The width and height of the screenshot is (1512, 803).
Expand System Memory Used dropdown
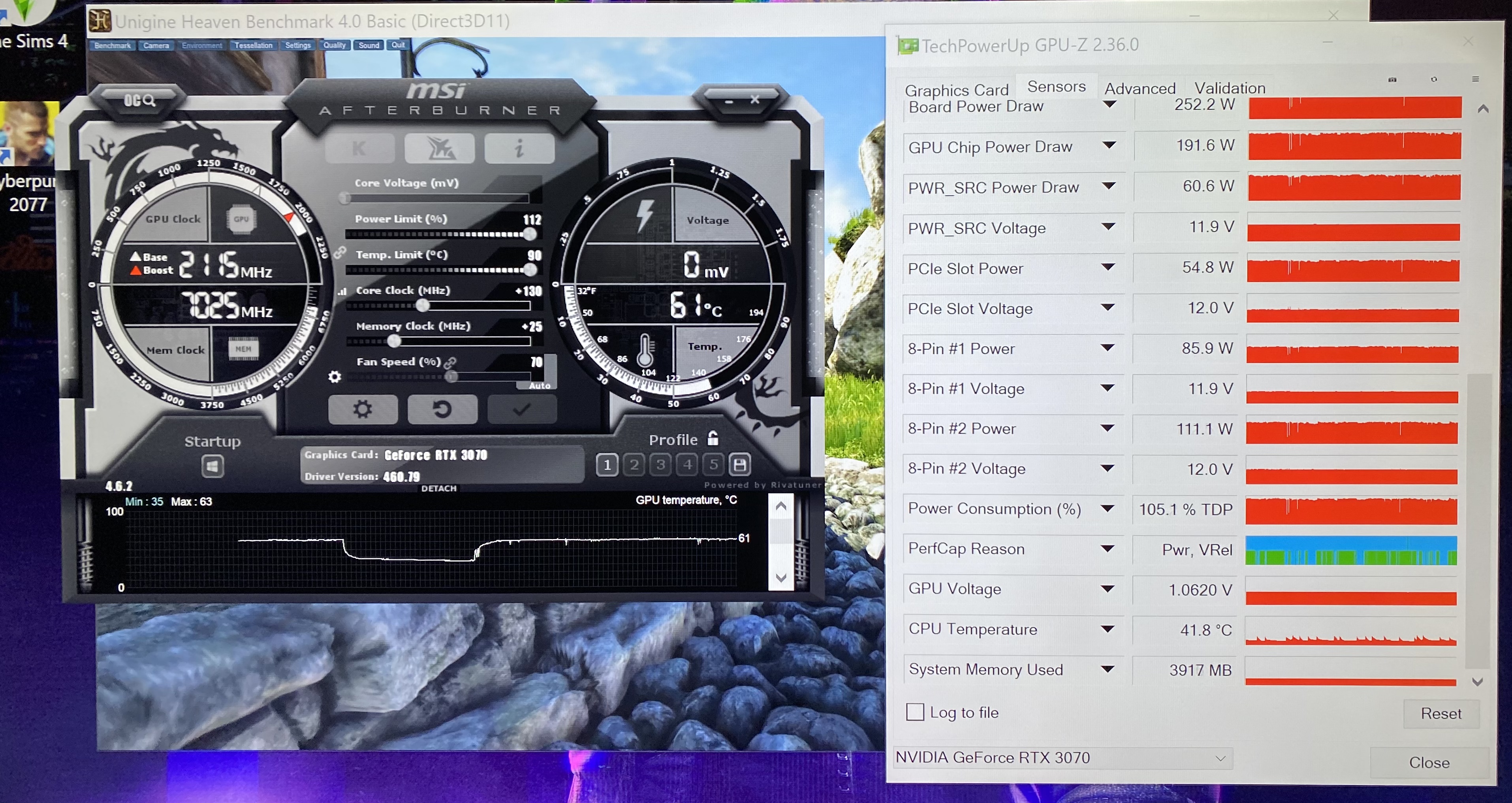coord(1108,669)
